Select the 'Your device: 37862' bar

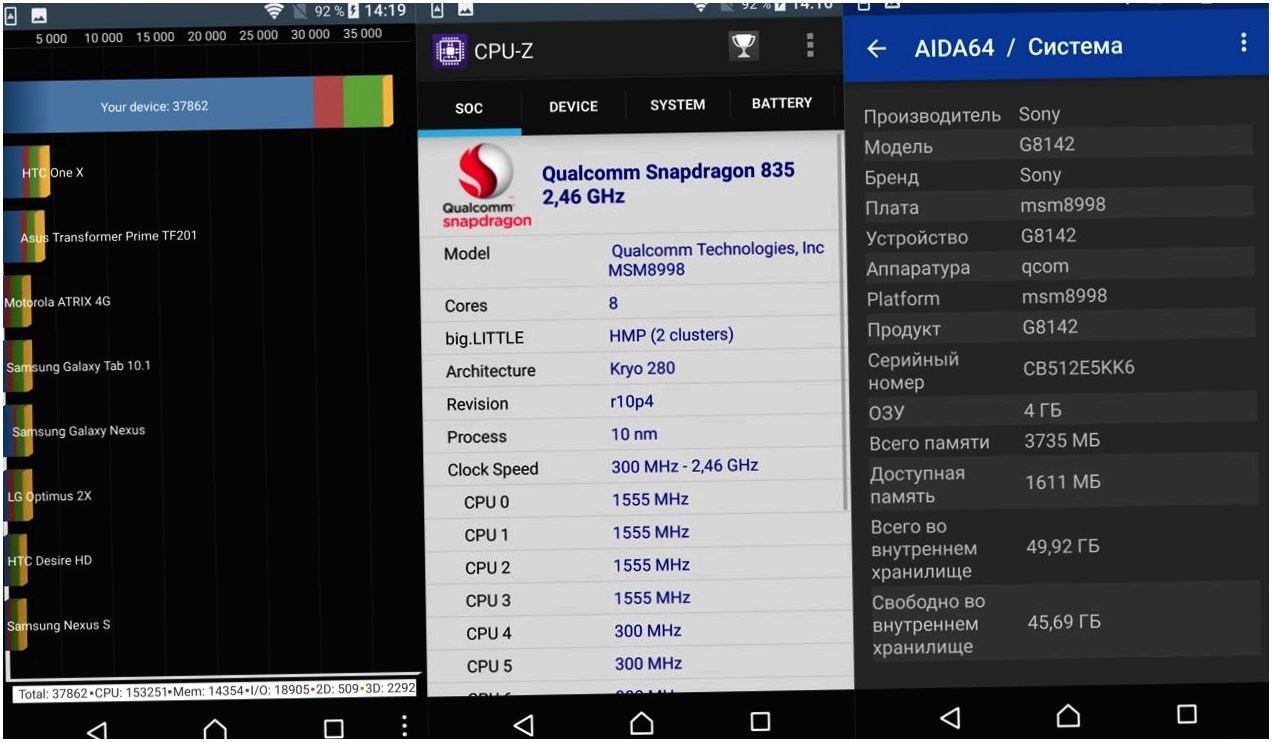(198, 105)
